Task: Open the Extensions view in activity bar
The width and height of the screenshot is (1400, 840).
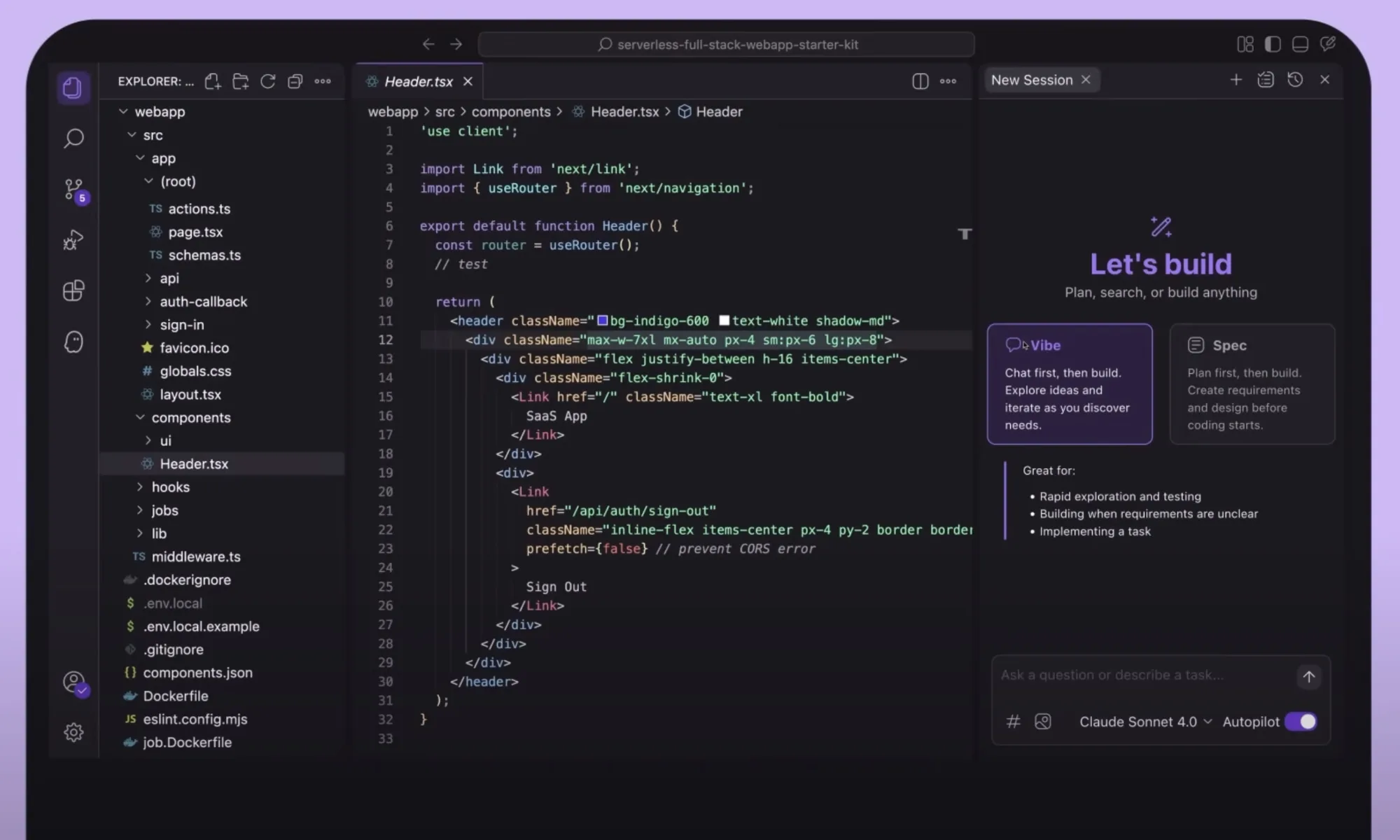Action: pos(73,290)
